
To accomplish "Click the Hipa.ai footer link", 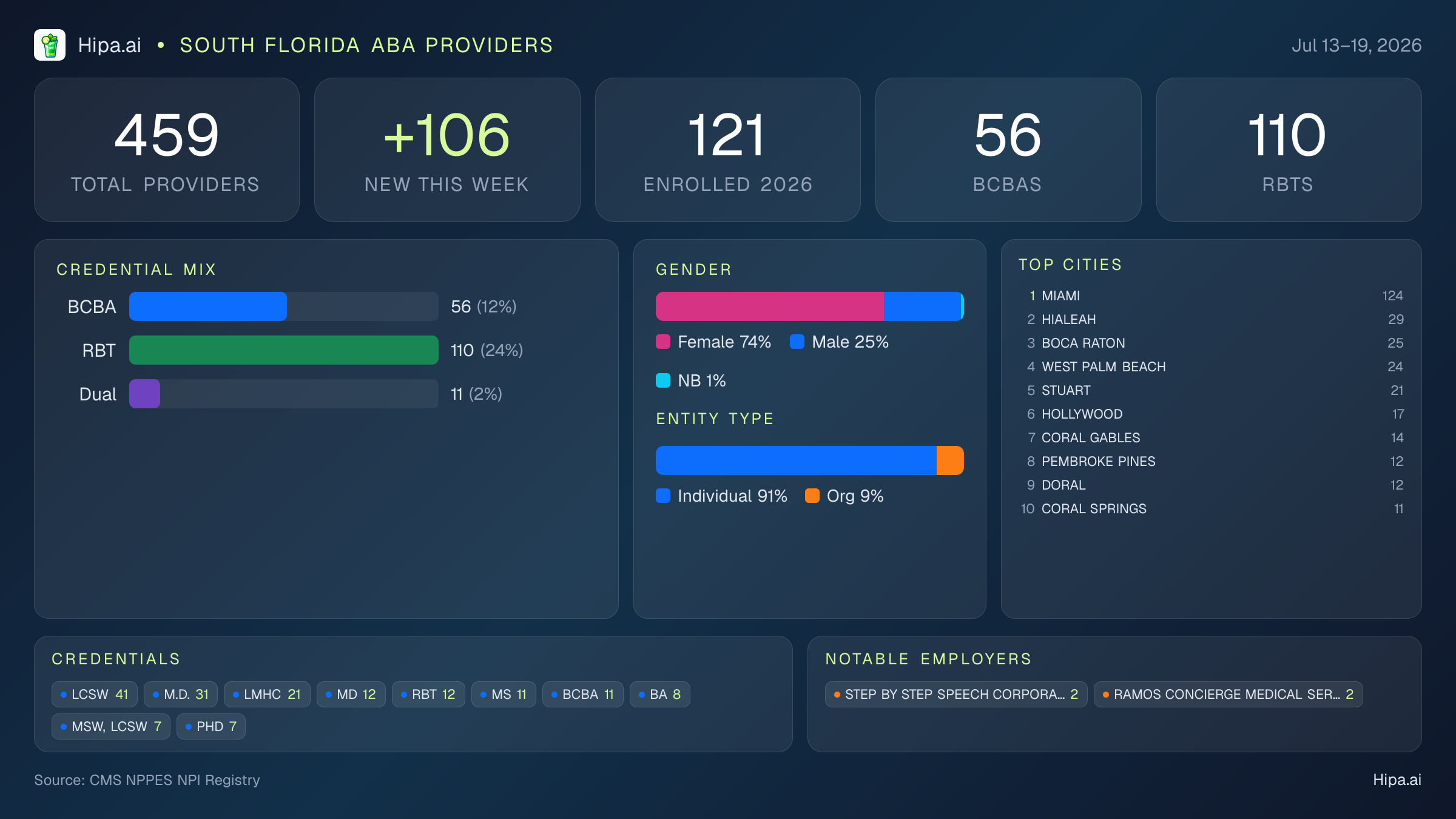I will point(1397,780).
